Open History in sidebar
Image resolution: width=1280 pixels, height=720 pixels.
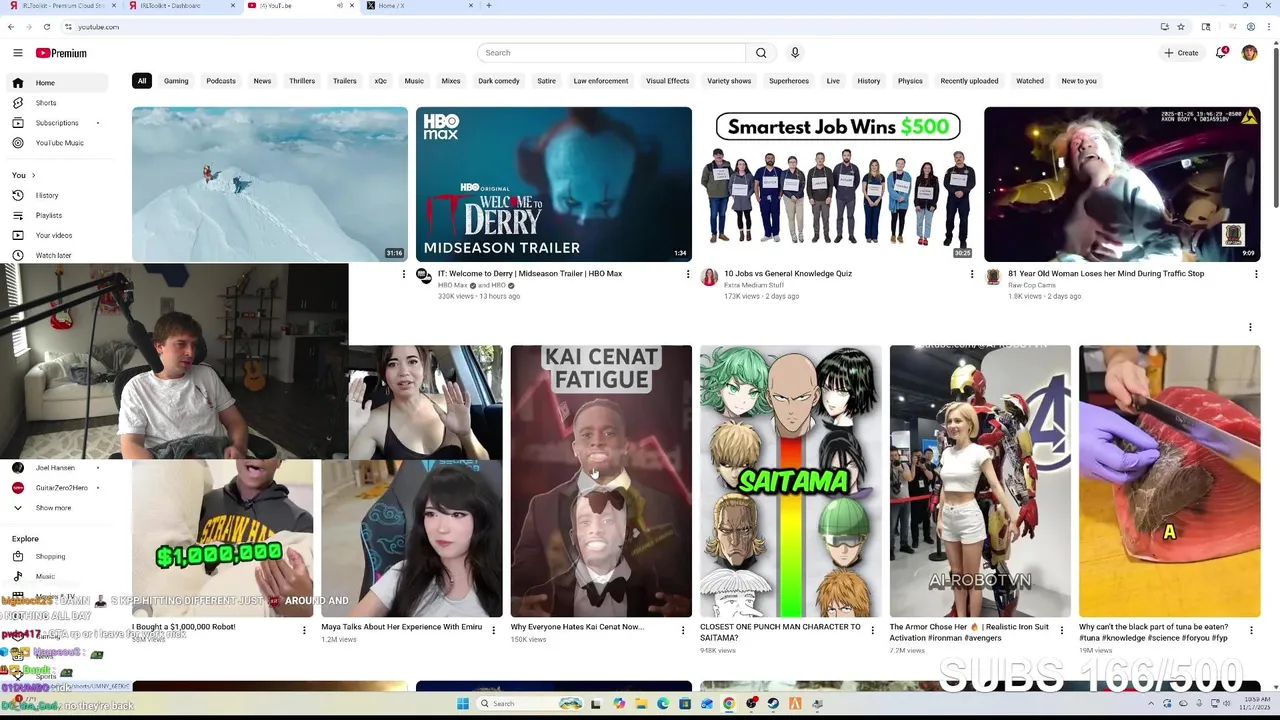click(56, 195)
